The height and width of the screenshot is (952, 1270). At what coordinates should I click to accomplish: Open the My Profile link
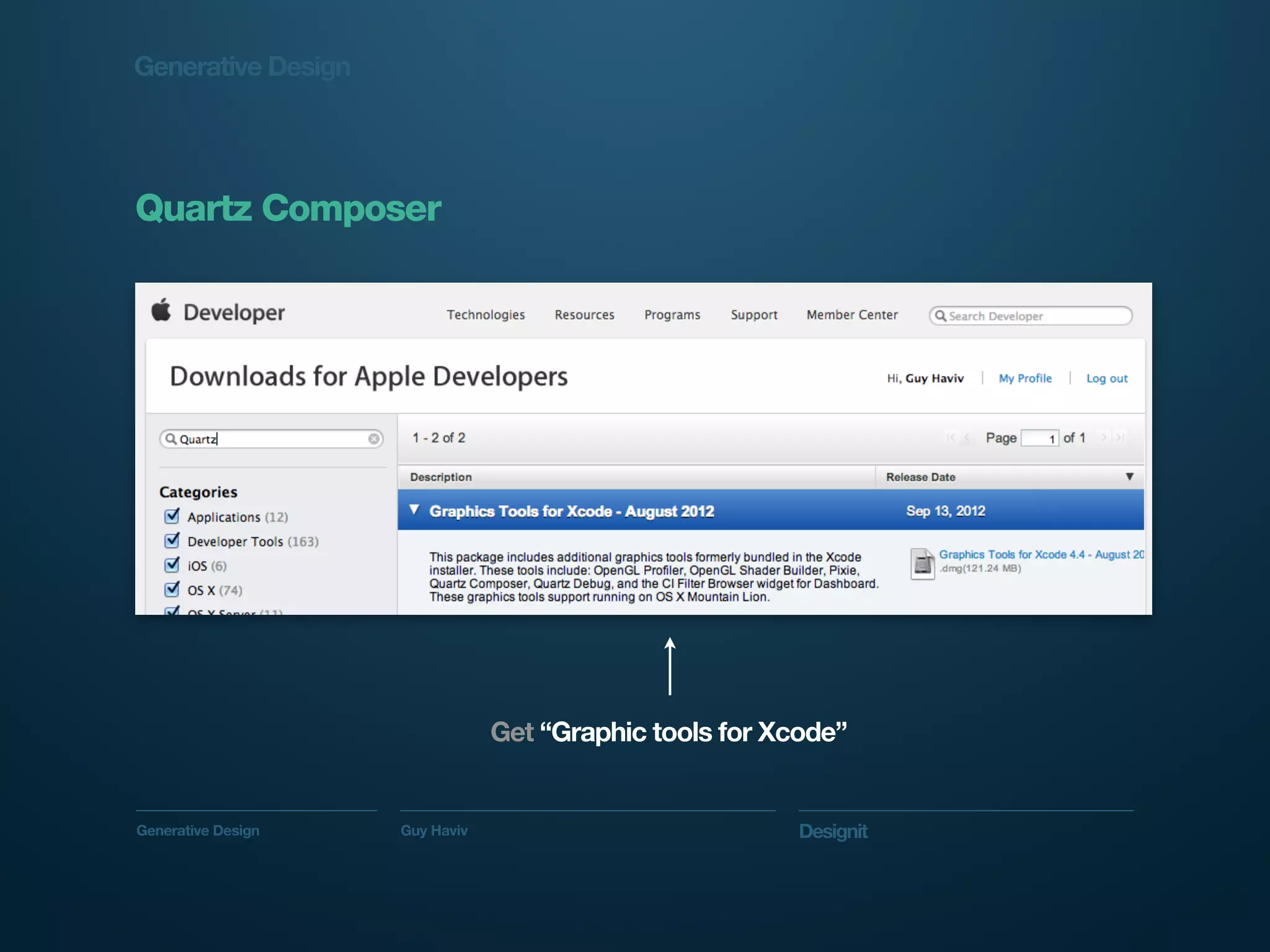pyautogui.click(x=1025, y=378)
